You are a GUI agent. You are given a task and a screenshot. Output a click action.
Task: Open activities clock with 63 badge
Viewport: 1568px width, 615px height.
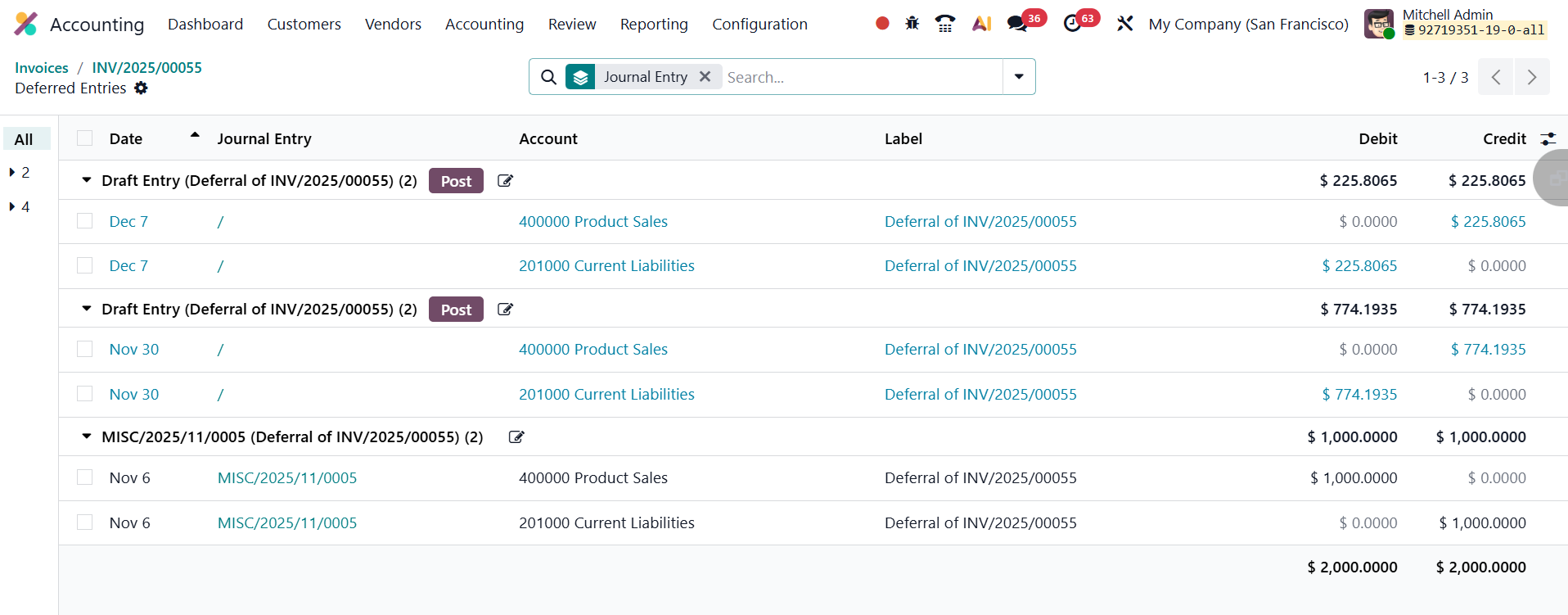[1072, 24]
